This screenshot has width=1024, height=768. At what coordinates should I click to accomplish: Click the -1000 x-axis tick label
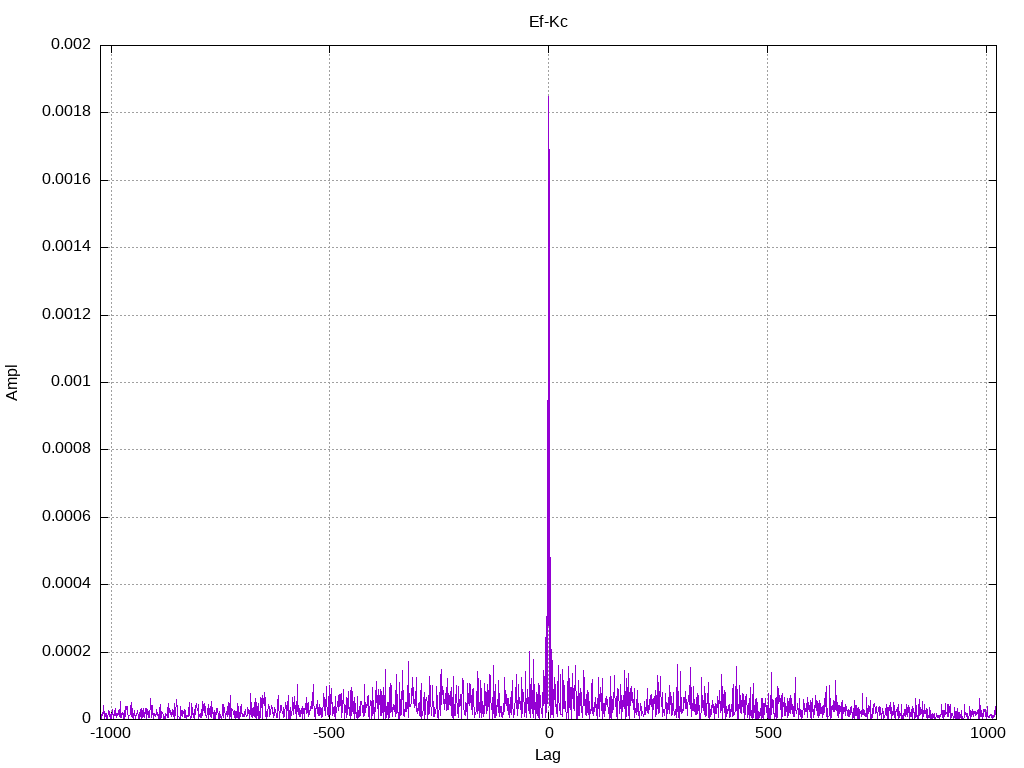[111, 733]
